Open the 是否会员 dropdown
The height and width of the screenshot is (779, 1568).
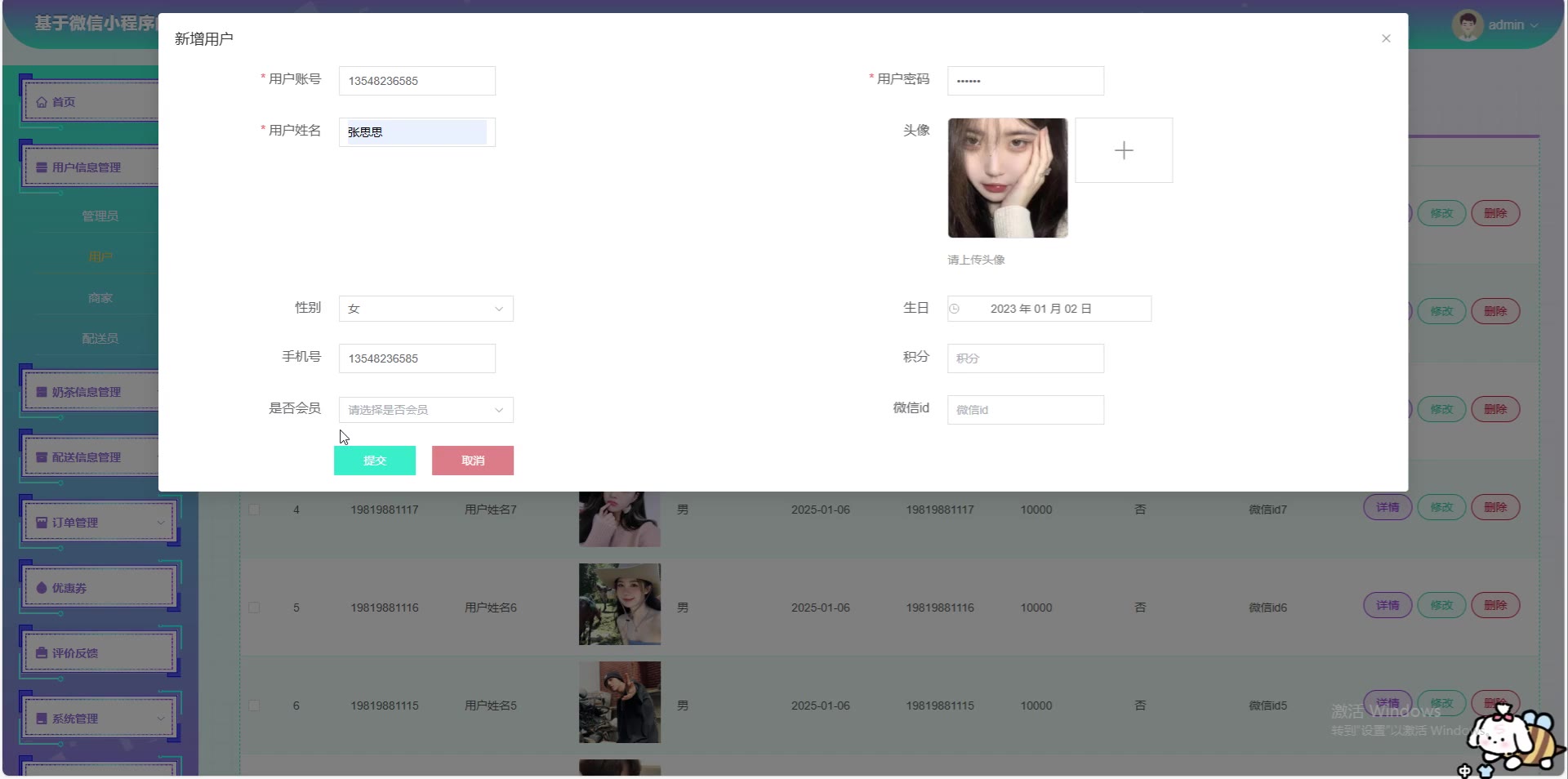click(x=426, y=410)
